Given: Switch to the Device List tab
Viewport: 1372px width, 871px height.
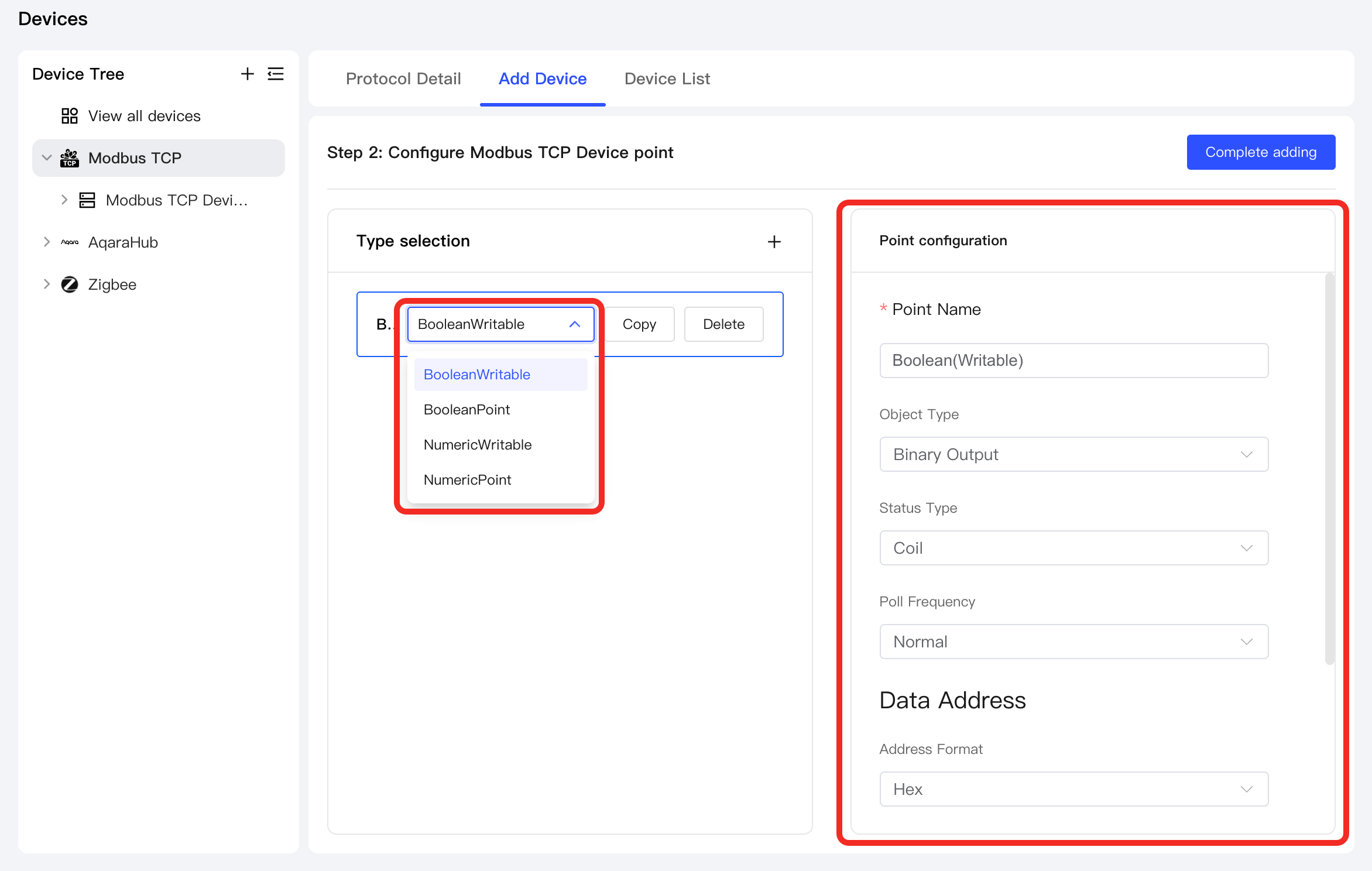Looking at the screenshot, I should pyautogui.click(x=667, y=78).
